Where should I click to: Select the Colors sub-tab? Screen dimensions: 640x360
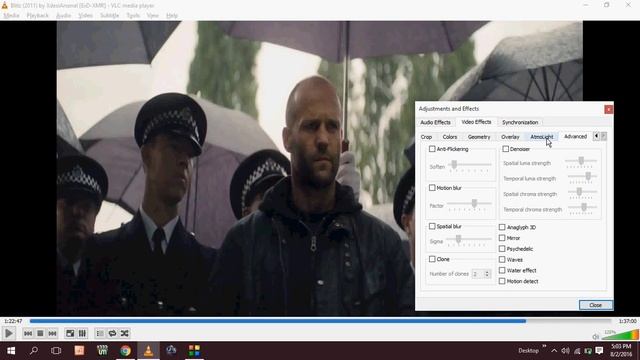pyautogui.click(x=450, y=137)
